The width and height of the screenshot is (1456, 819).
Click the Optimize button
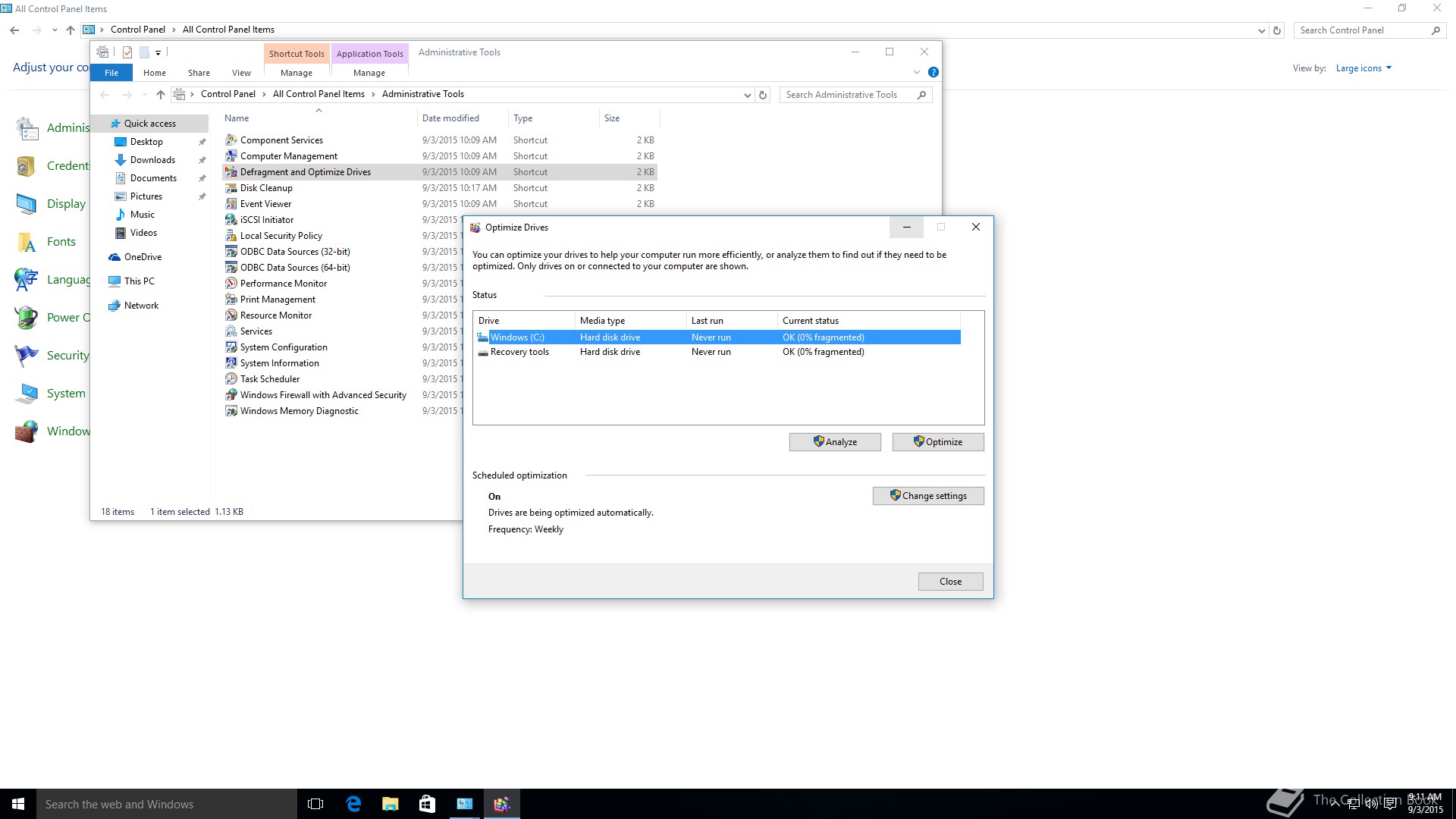(x=938, y=442)
